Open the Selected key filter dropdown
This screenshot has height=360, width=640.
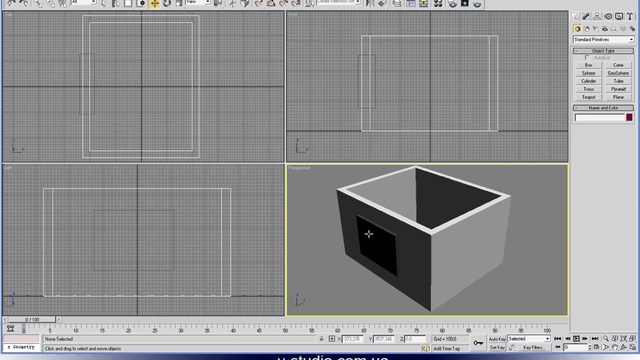(529, 339)
